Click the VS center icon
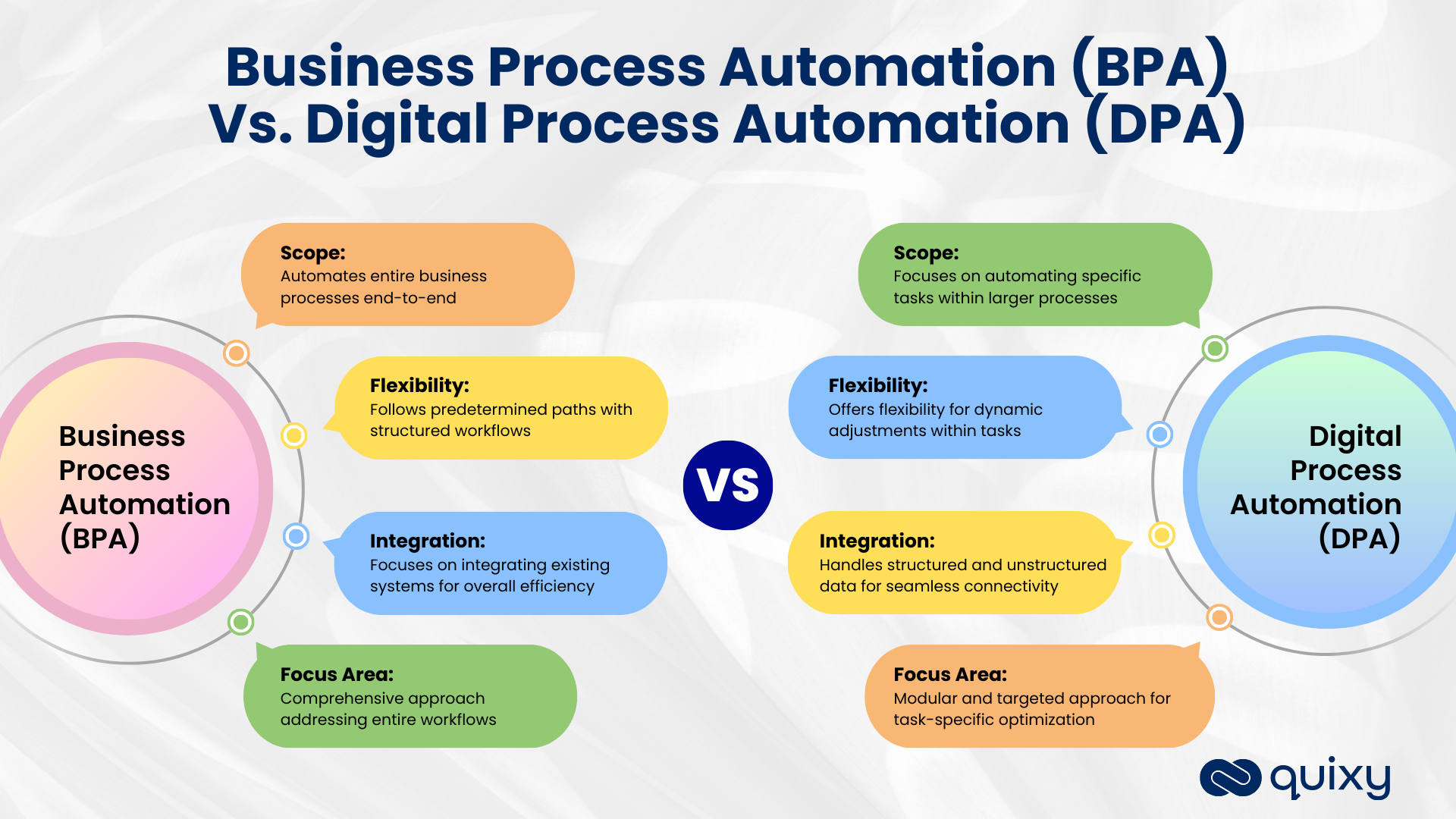Screen dimensions: 1456x819 (x=727, y=480)
